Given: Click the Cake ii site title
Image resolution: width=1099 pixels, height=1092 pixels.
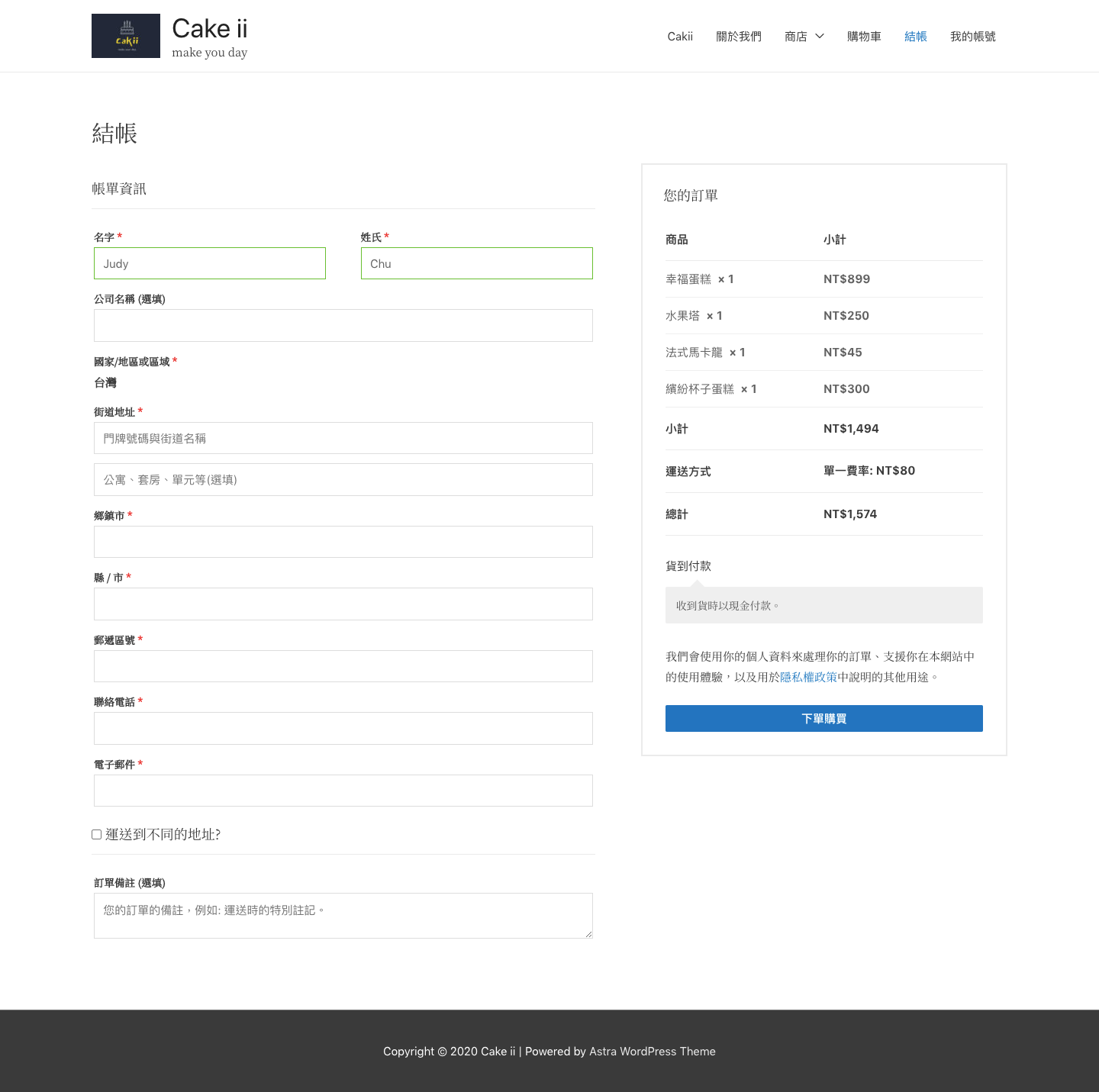Looking at the screenshot, I should coord(209,29).
